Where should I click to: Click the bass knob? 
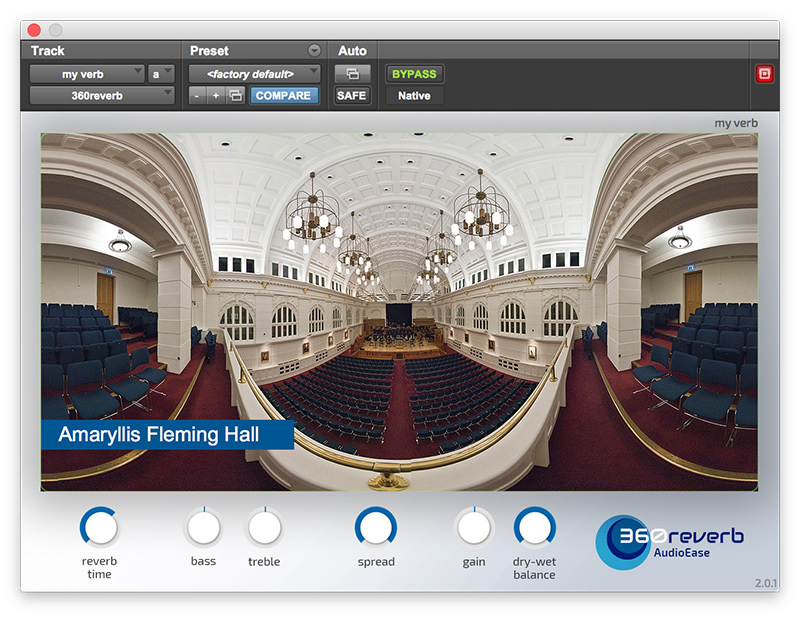point(204,527)
